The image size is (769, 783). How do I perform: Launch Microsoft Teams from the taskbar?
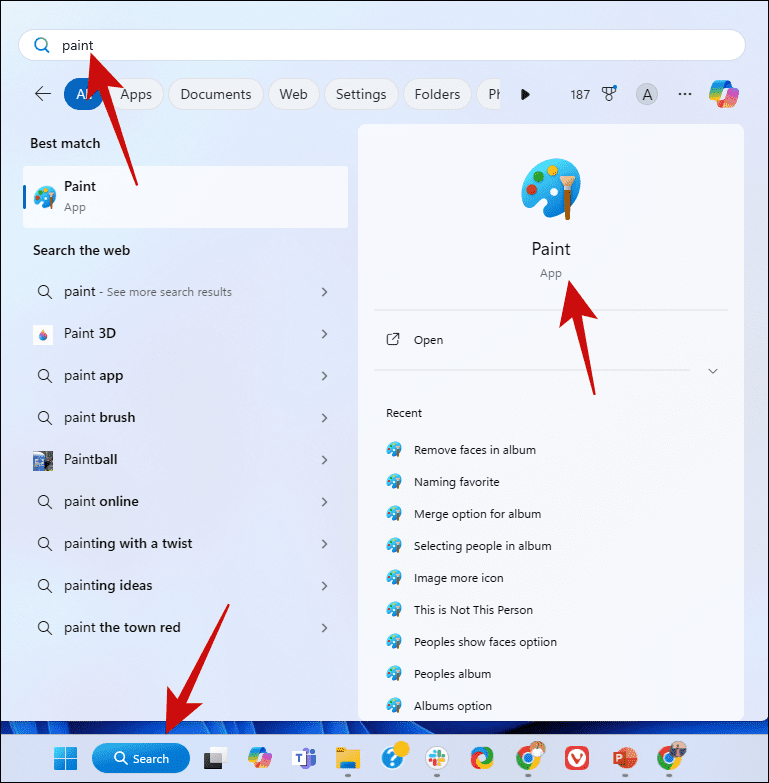tap(303, 758)
